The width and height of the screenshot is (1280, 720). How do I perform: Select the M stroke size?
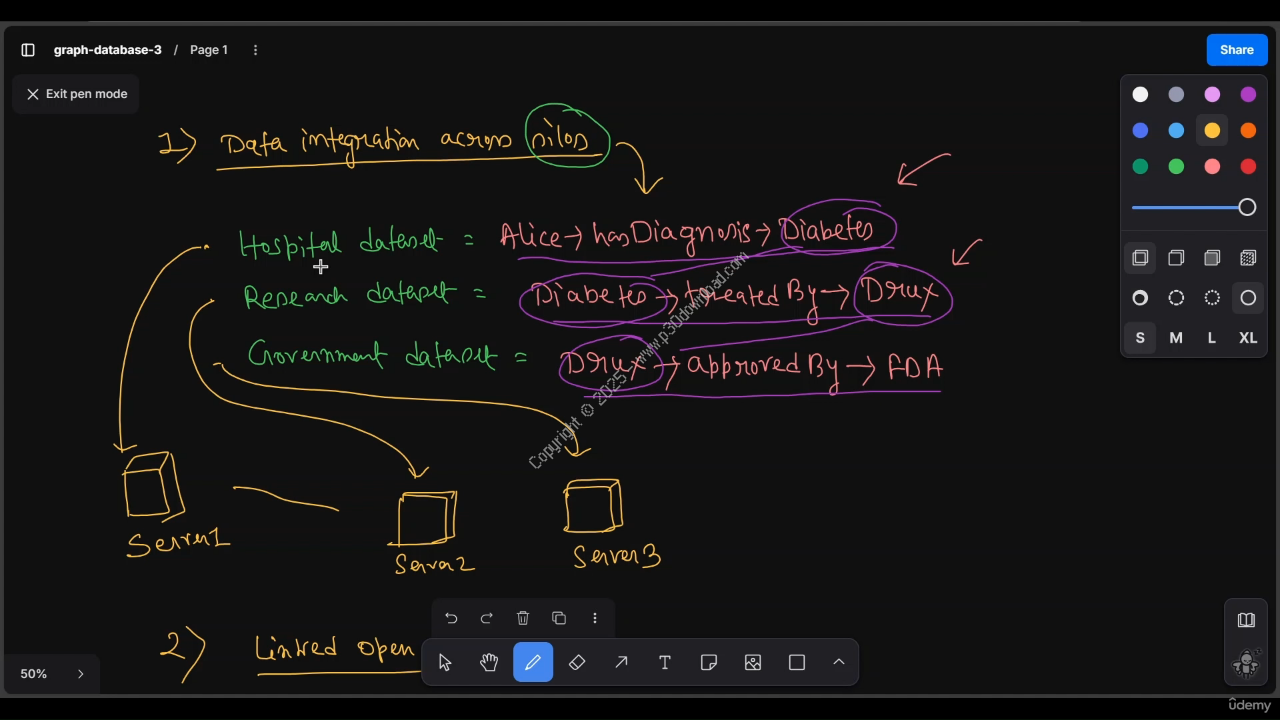[1176, 338]
